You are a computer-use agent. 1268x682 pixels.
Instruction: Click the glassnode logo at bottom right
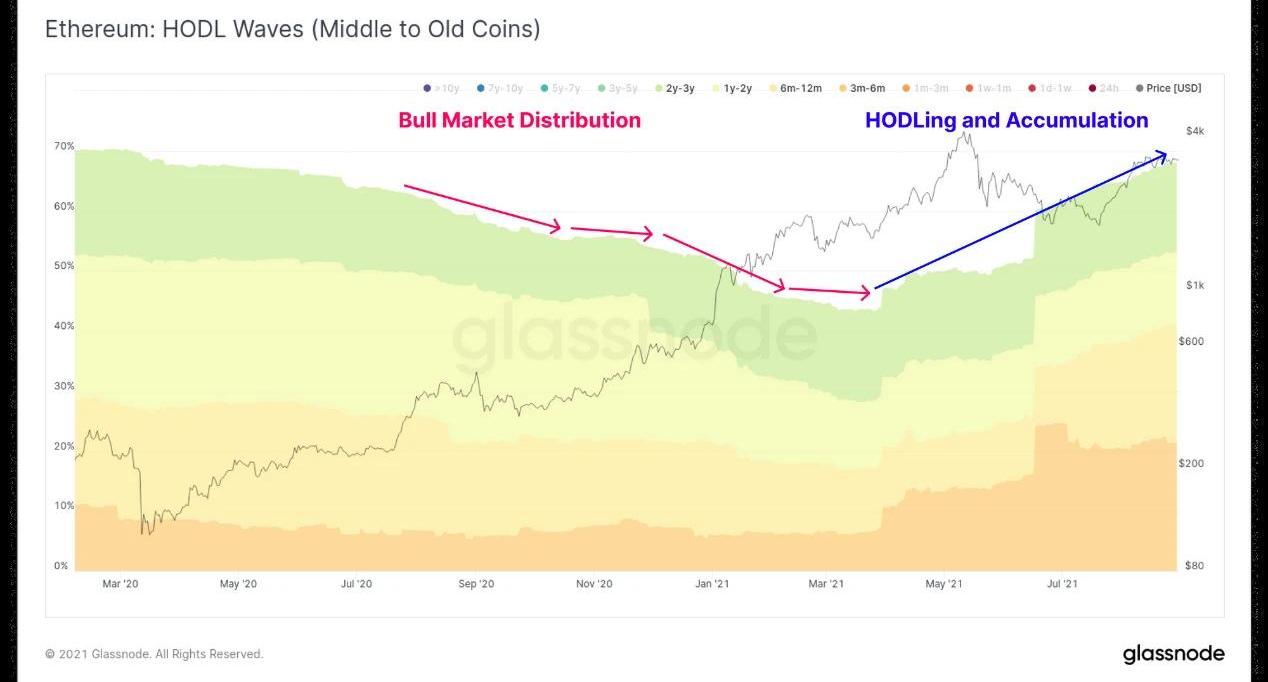[x=1173, y=655]
